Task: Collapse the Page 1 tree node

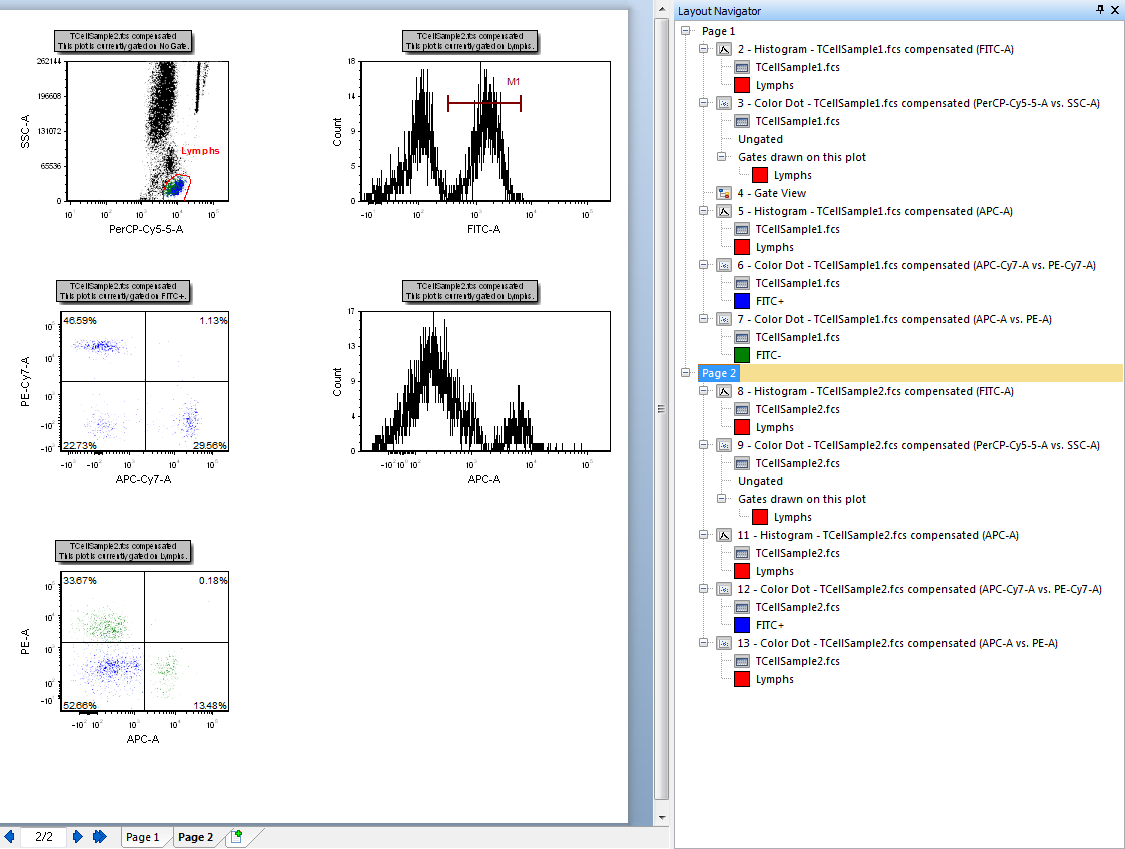Action: 686,31
